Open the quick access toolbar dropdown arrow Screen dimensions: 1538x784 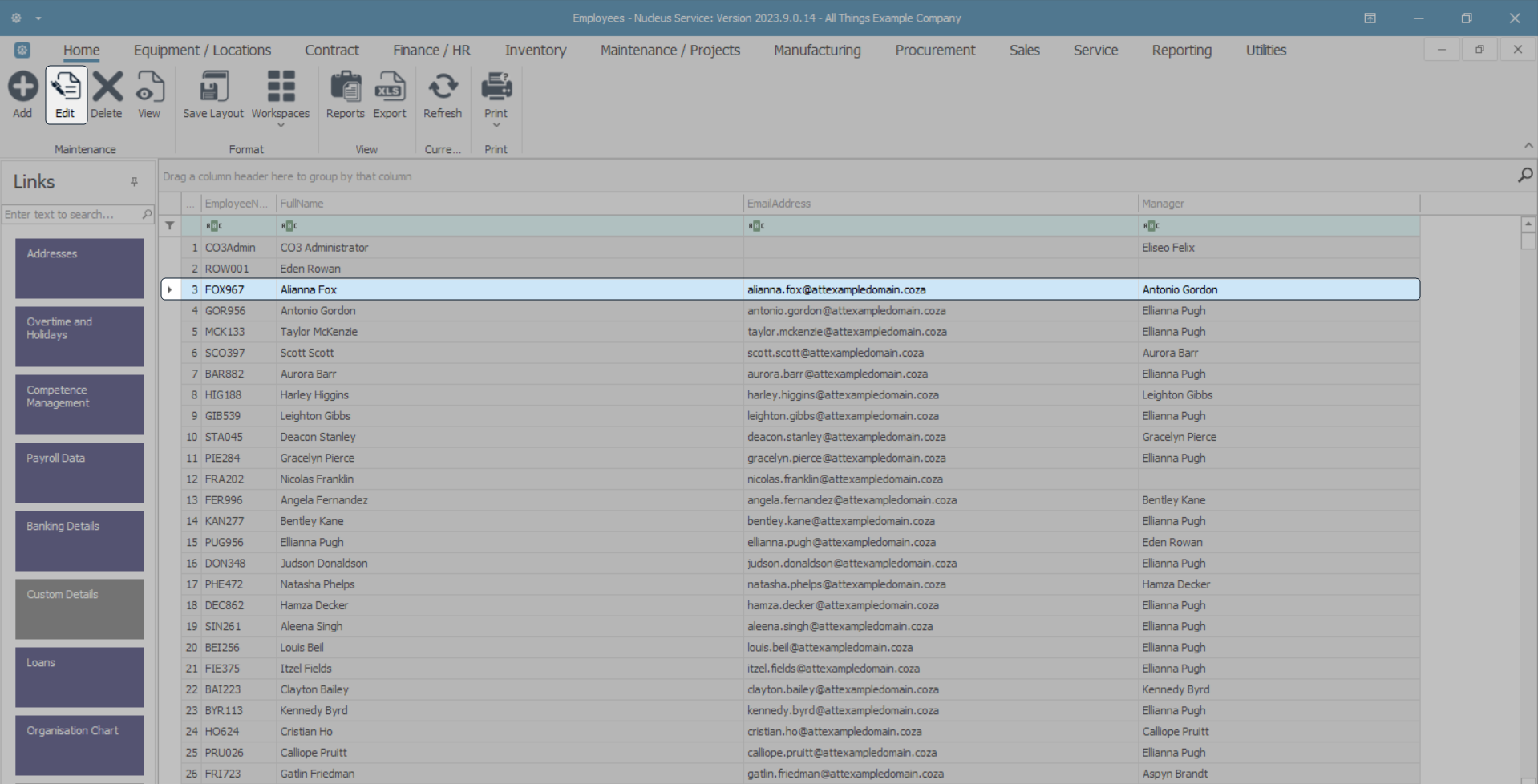(x=38, y=18)
